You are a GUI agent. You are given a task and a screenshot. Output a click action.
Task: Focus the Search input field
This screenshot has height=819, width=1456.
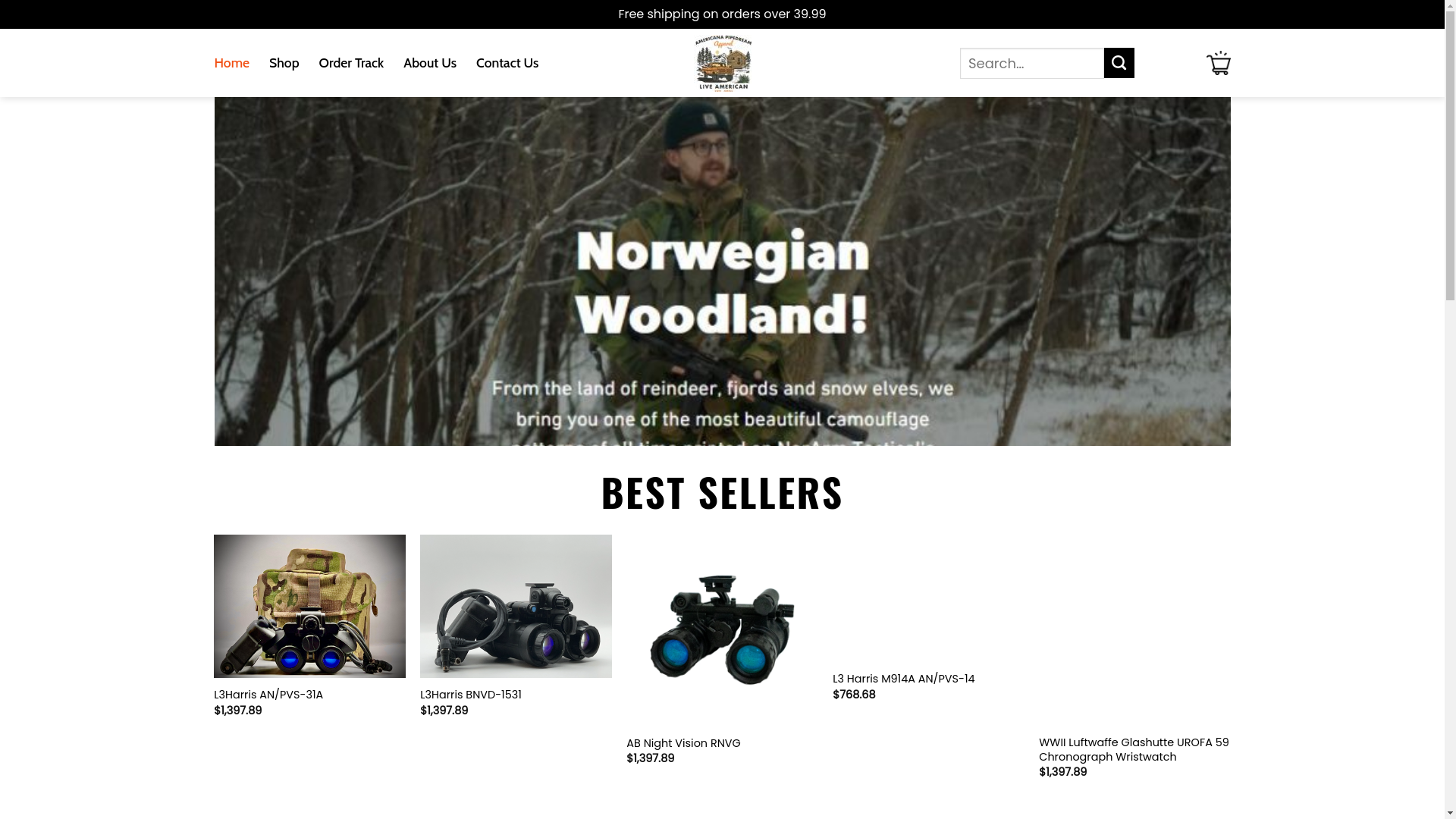(1032, 63)
